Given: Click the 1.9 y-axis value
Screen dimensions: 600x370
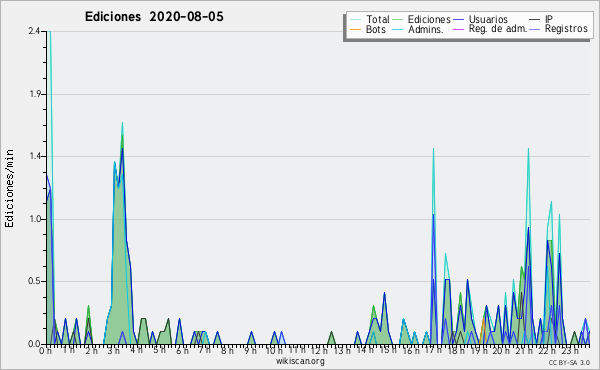Looking at the screenshot, I should pyautogui.click(x=35, y=94).
